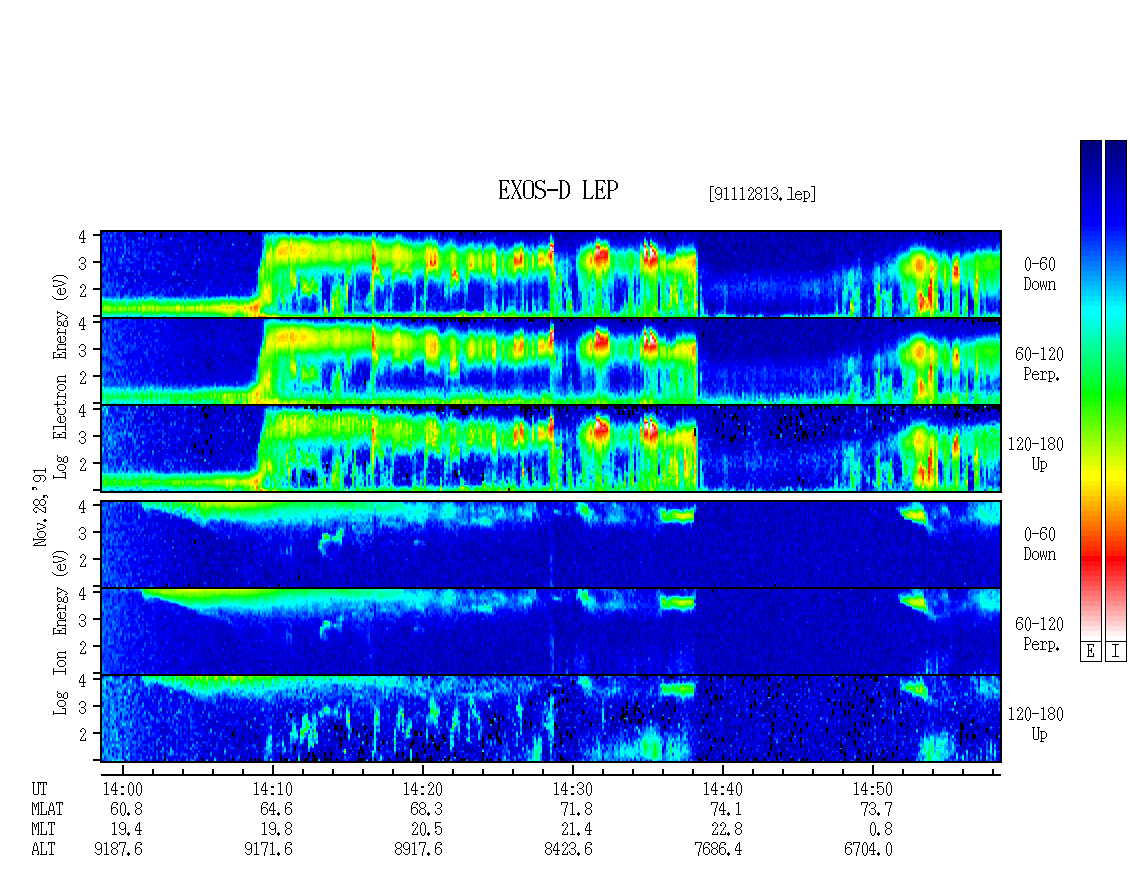Click the 0-60 Down label beside ion panel

[1039, 544]
